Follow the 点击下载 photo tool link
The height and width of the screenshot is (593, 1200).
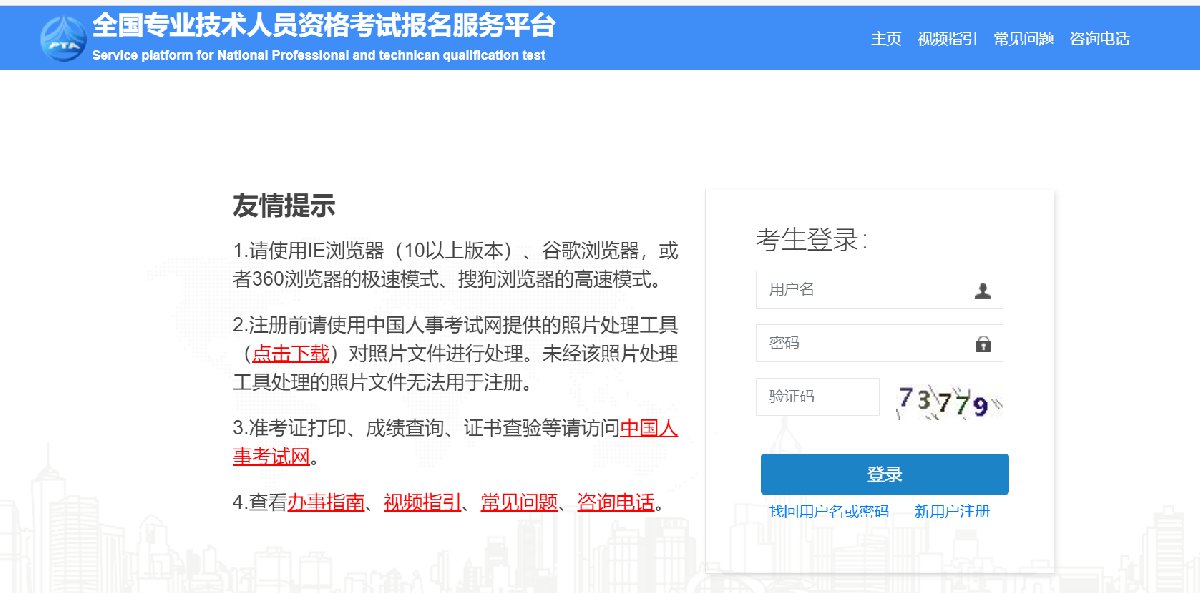point(290,353)
